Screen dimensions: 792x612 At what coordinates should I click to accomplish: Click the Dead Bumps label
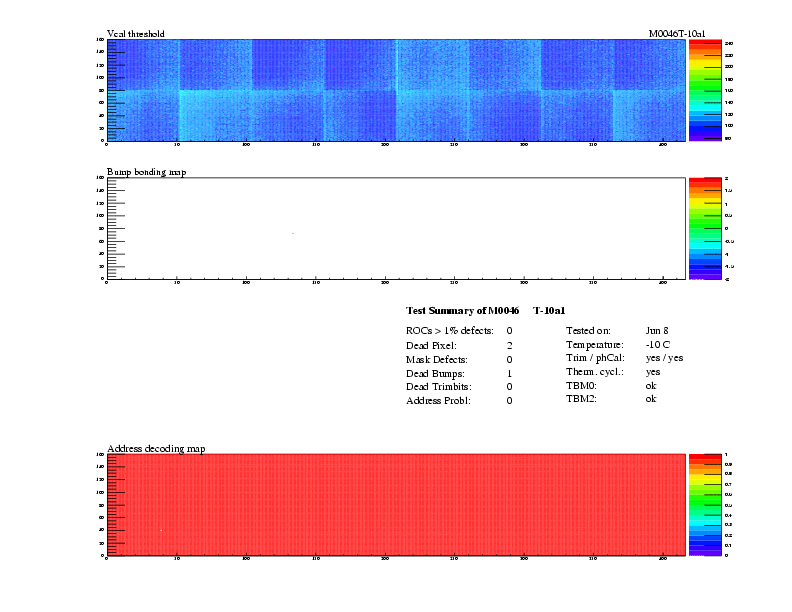point(434,373)
